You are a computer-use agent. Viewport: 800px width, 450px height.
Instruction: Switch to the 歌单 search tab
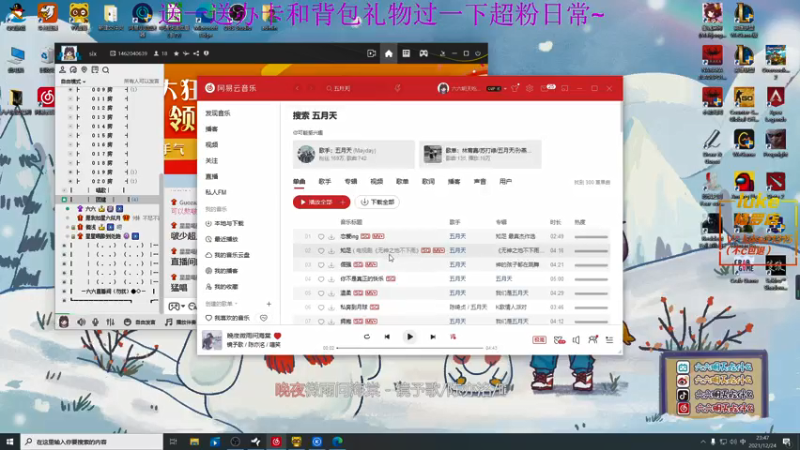pos(402,182)
